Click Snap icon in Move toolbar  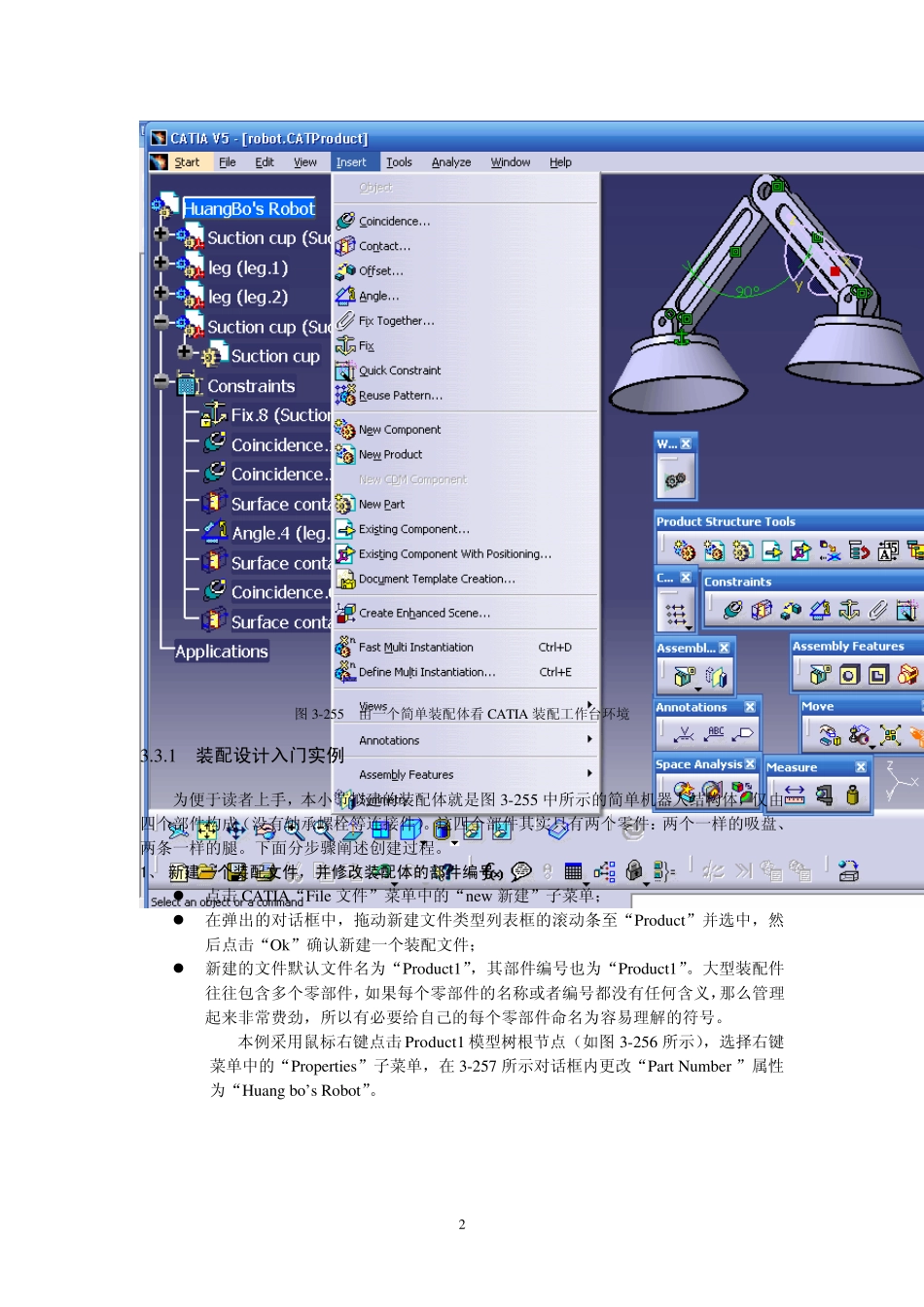[x=859, y=735]
